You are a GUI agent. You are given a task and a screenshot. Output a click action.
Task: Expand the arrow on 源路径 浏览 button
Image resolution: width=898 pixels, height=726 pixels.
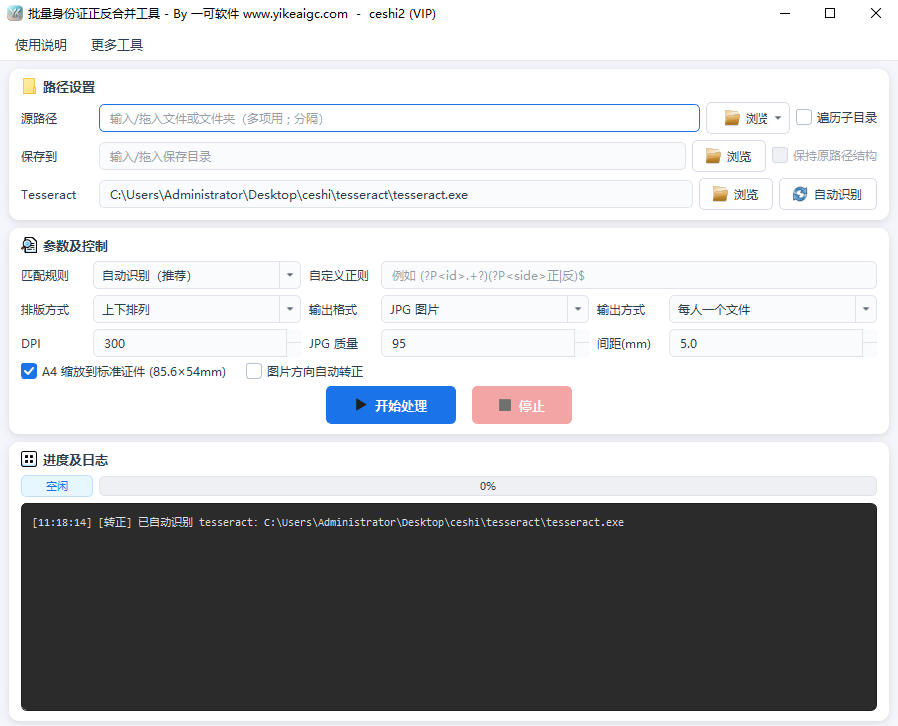tap(778, 118)
